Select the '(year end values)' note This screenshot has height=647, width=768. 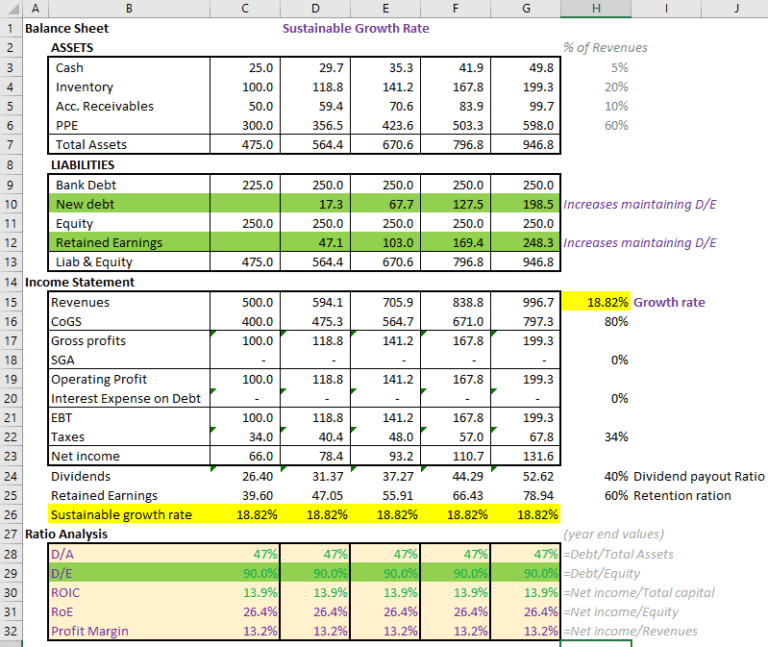point(614,534)
